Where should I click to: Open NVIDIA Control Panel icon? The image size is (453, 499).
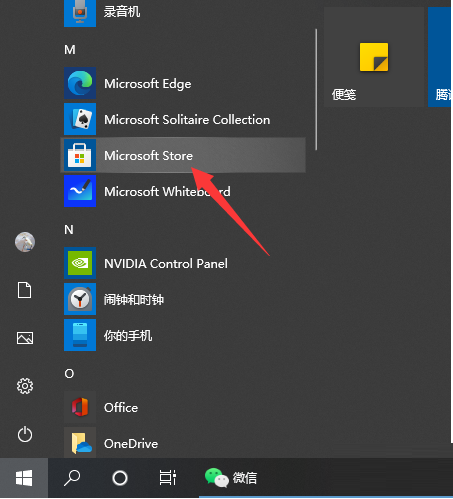pos(80,263)
